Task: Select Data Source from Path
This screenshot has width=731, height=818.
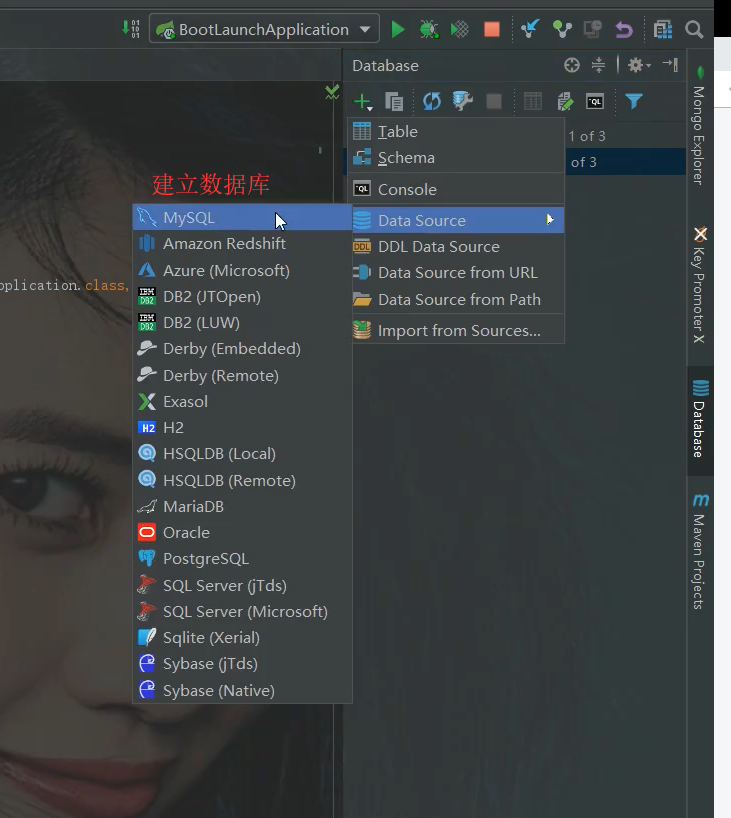Action: click(456, 300)
